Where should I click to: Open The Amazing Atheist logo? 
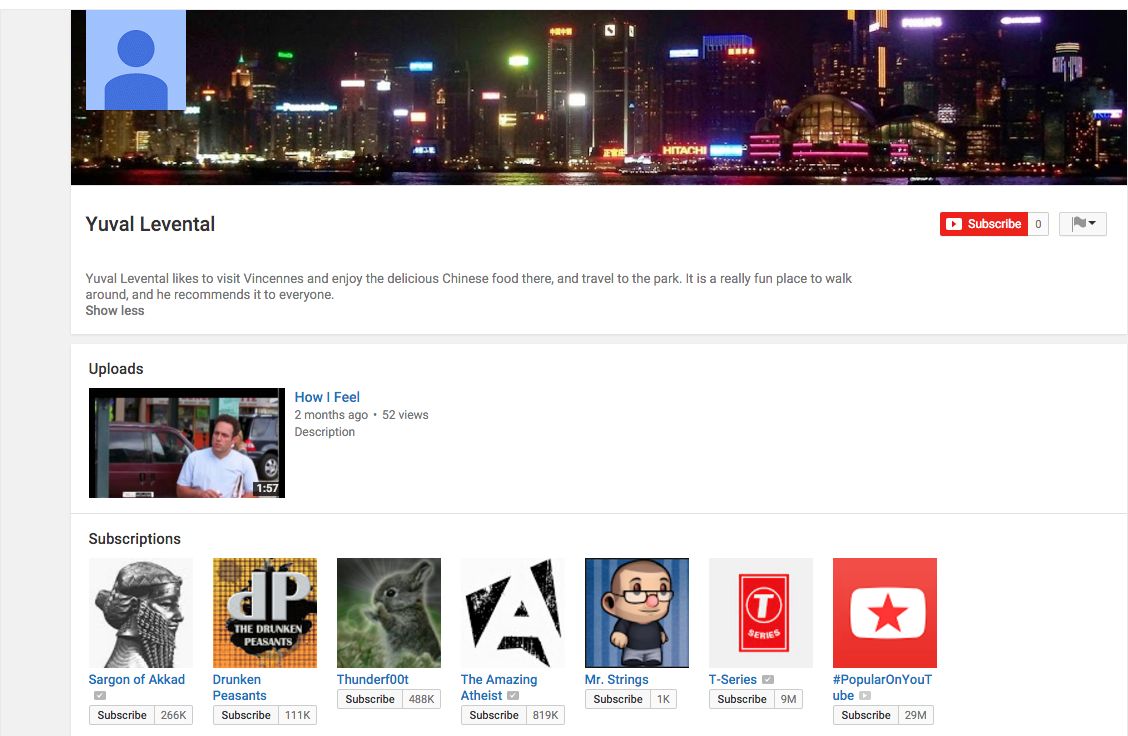pyautogui.click(x=513, y=613)
